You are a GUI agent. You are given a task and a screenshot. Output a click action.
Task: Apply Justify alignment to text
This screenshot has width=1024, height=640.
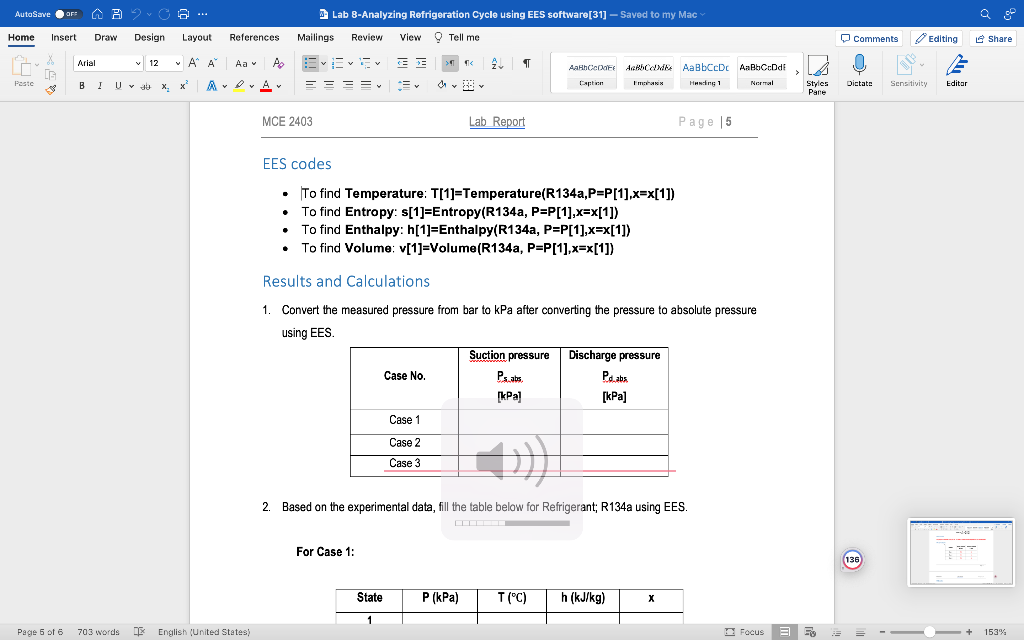366,86
